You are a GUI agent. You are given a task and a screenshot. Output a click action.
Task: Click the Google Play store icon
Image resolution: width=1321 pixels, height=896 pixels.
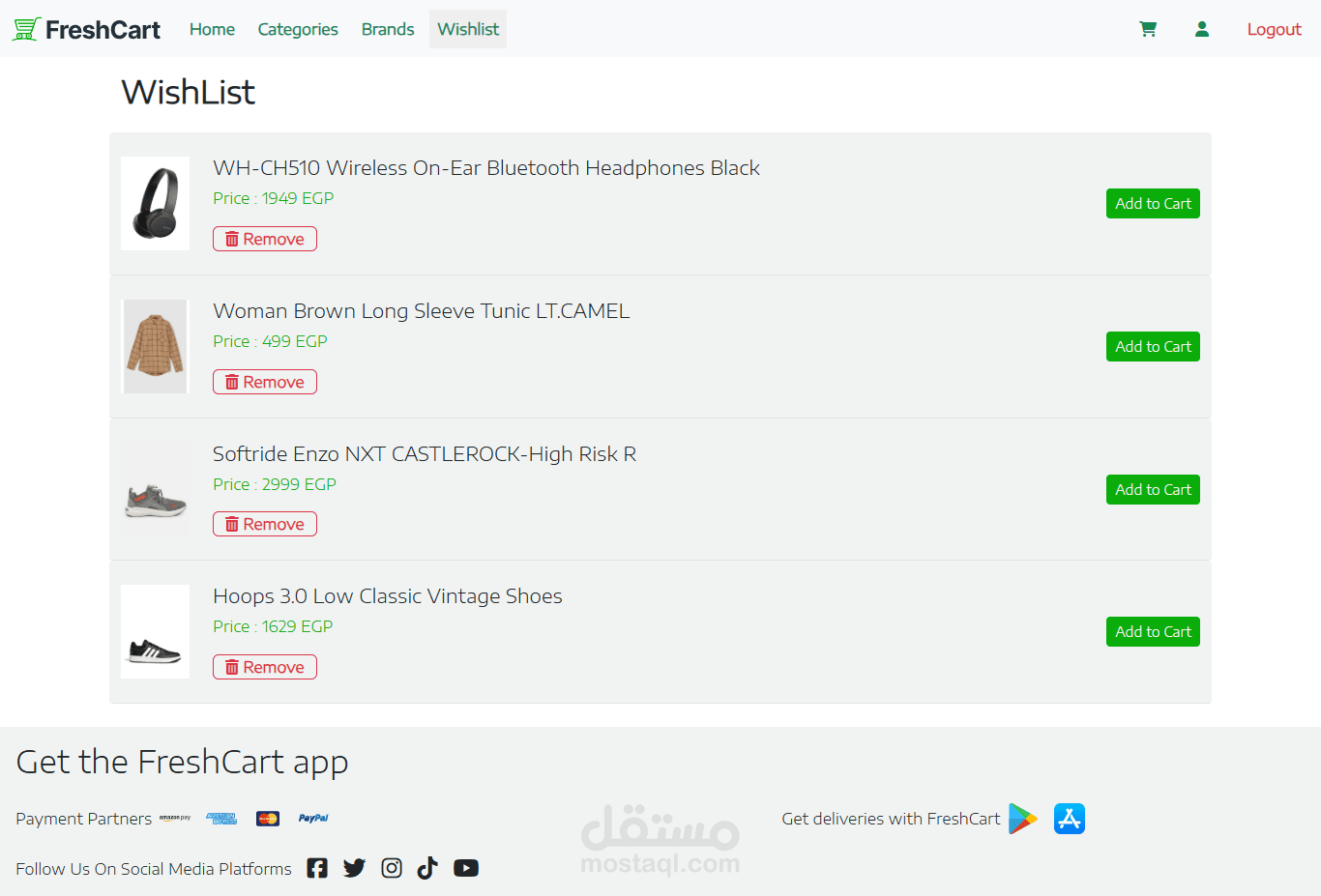tap(1023, 819)
